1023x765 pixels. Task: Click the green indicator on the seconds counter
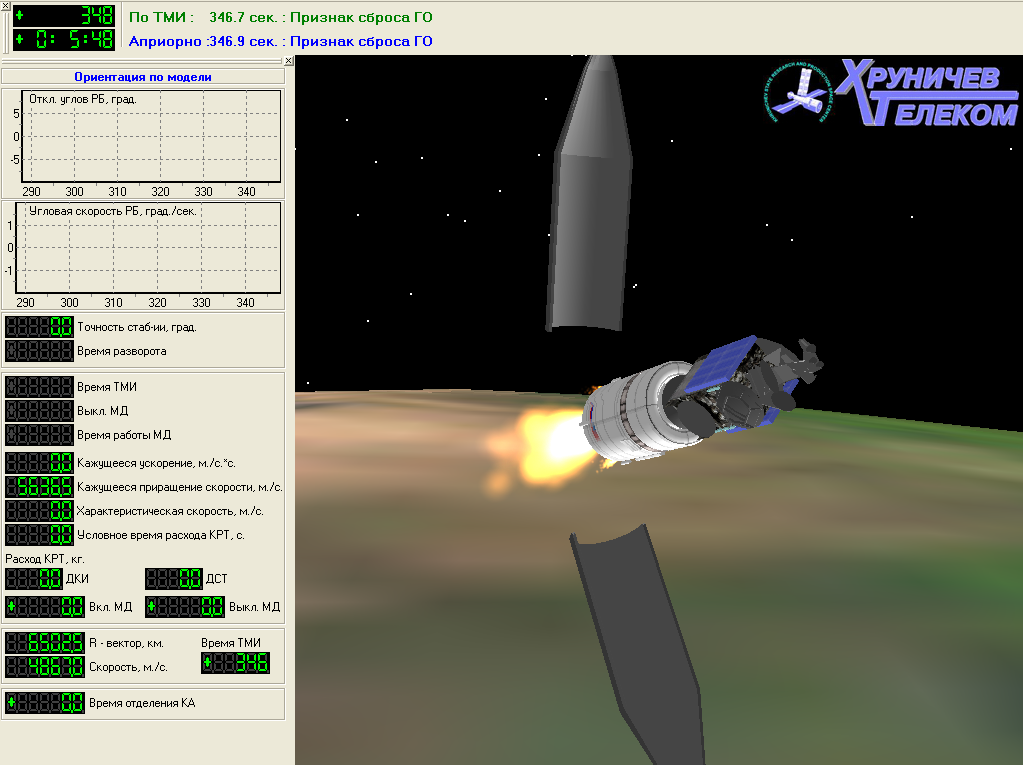coord(19,16)
